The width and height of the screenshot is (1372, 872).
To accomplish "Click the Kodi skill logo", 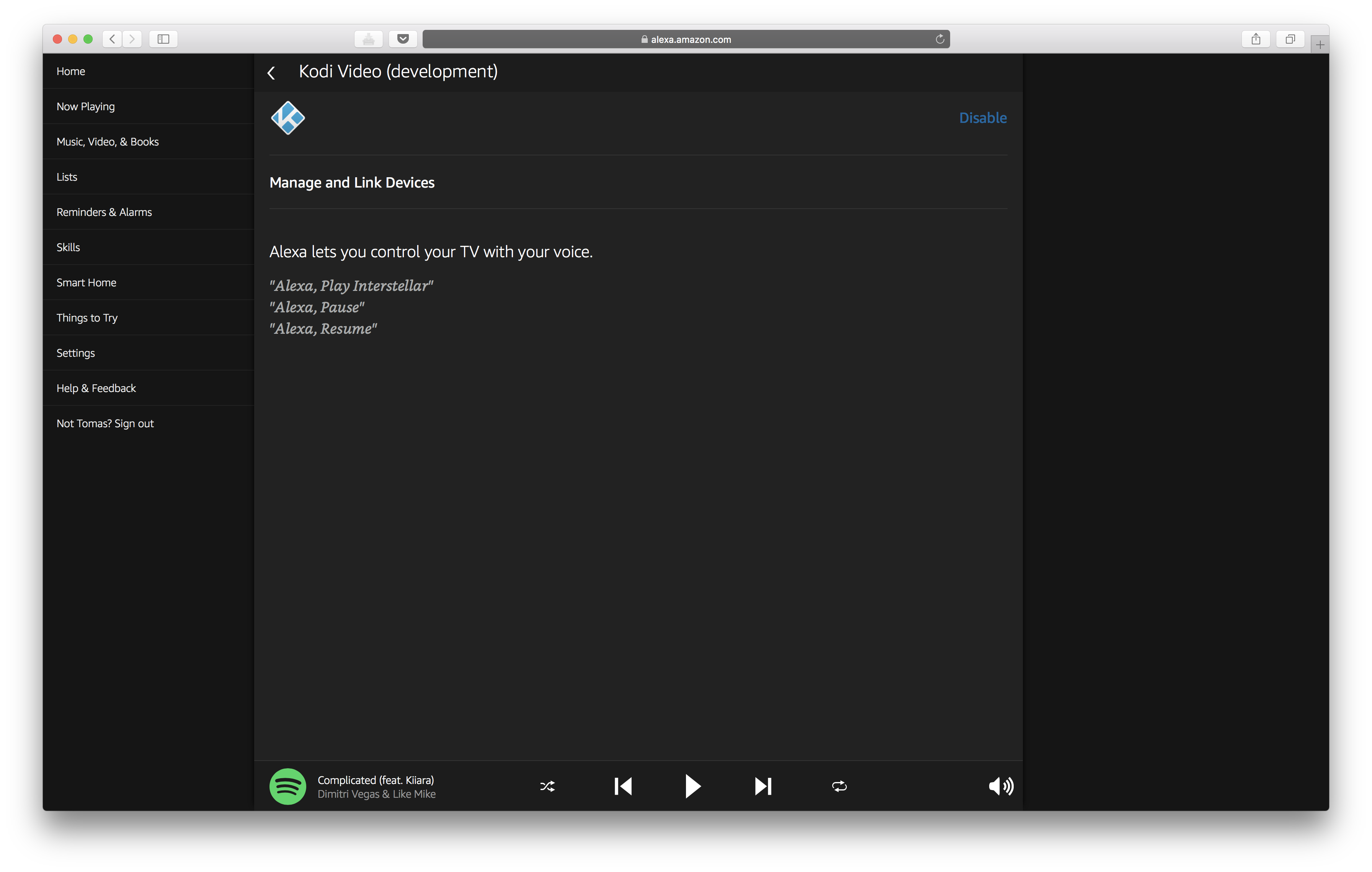I will click(x=288, y=118).
